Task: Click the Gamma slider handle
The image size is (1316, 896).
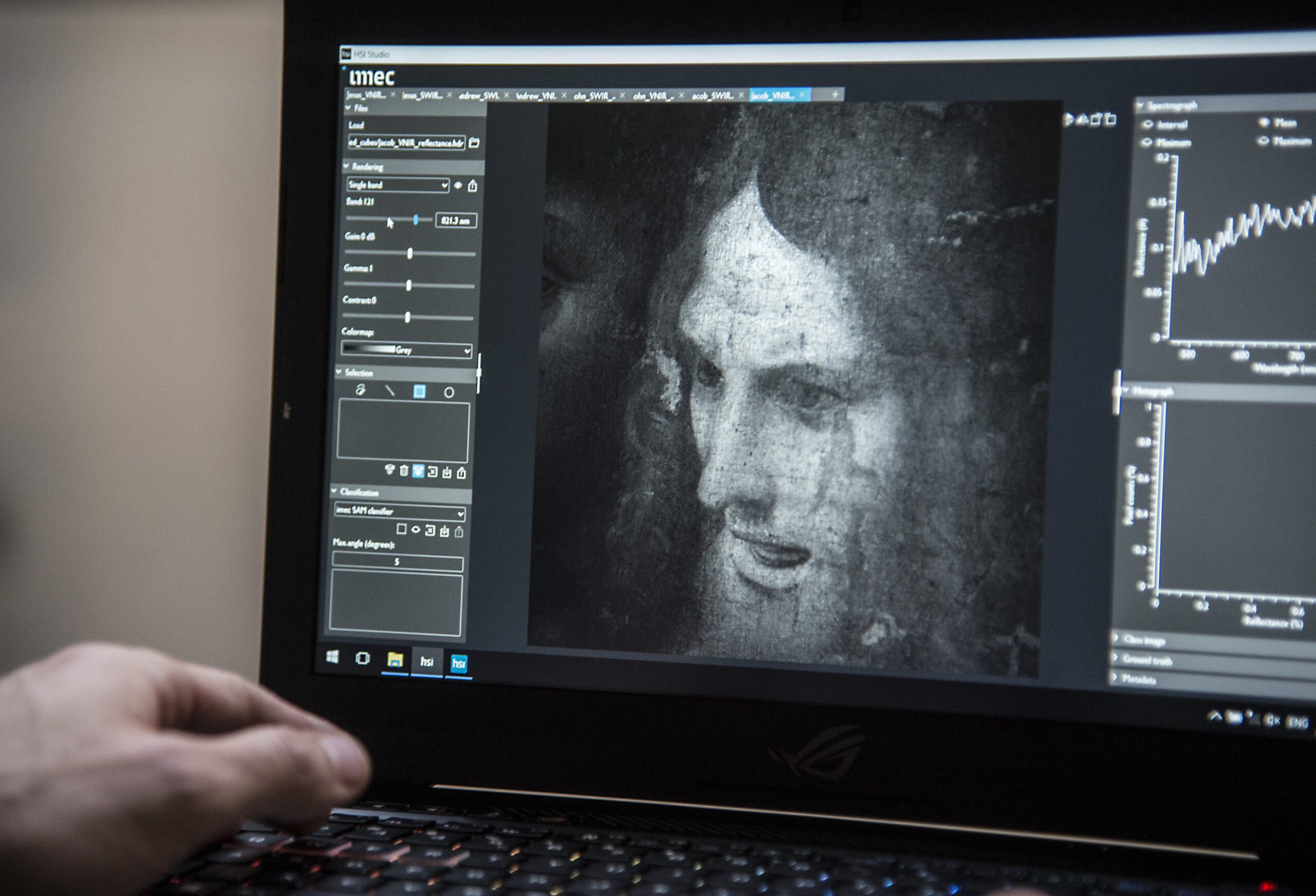Action: 408,285
